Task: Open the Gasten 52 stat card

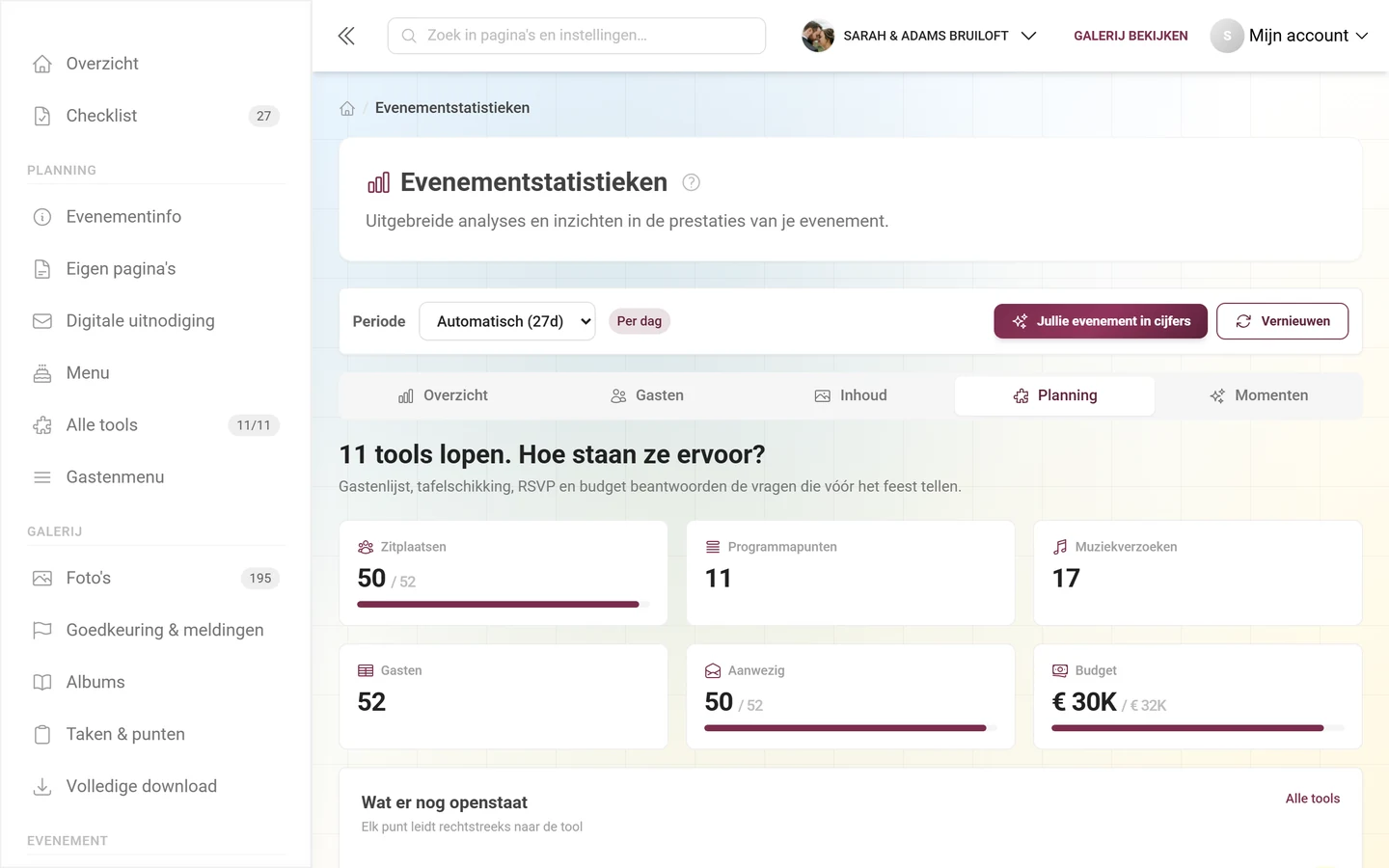Action: coord(504,696)
